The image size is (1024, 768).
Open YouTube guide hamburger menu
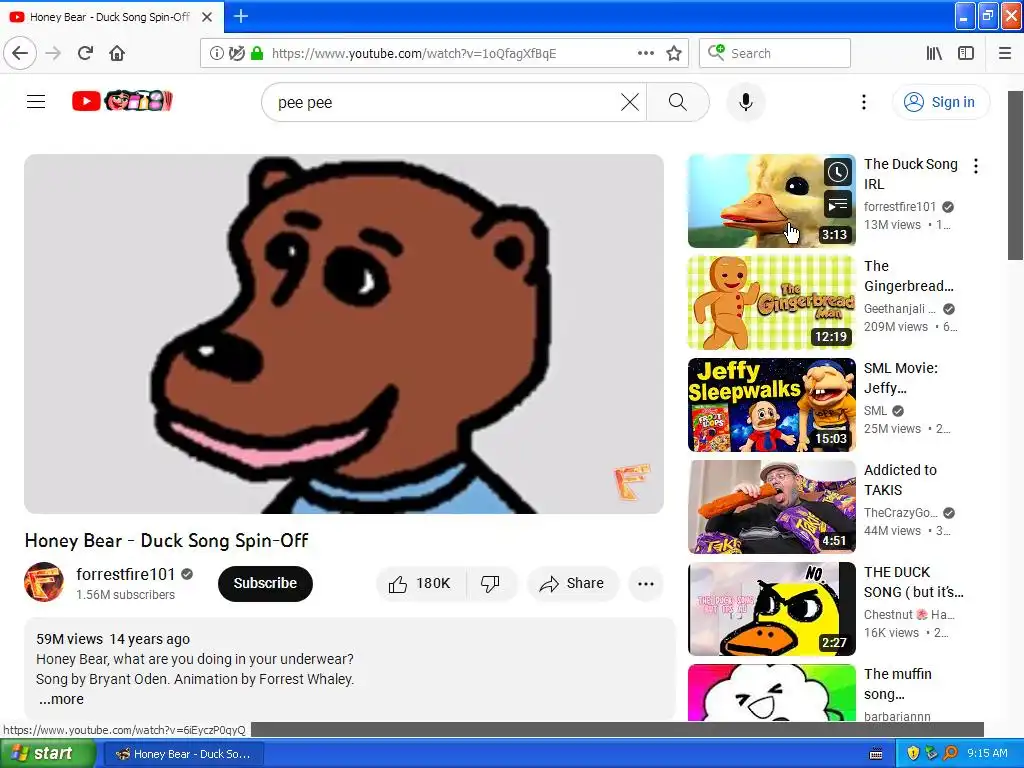[36, 102]
